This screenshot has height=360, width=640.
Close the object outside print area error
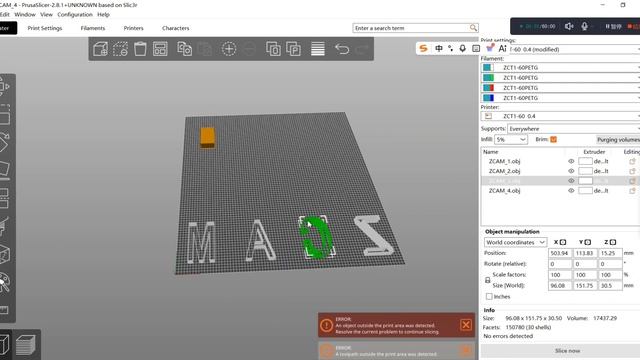point(466,325)
